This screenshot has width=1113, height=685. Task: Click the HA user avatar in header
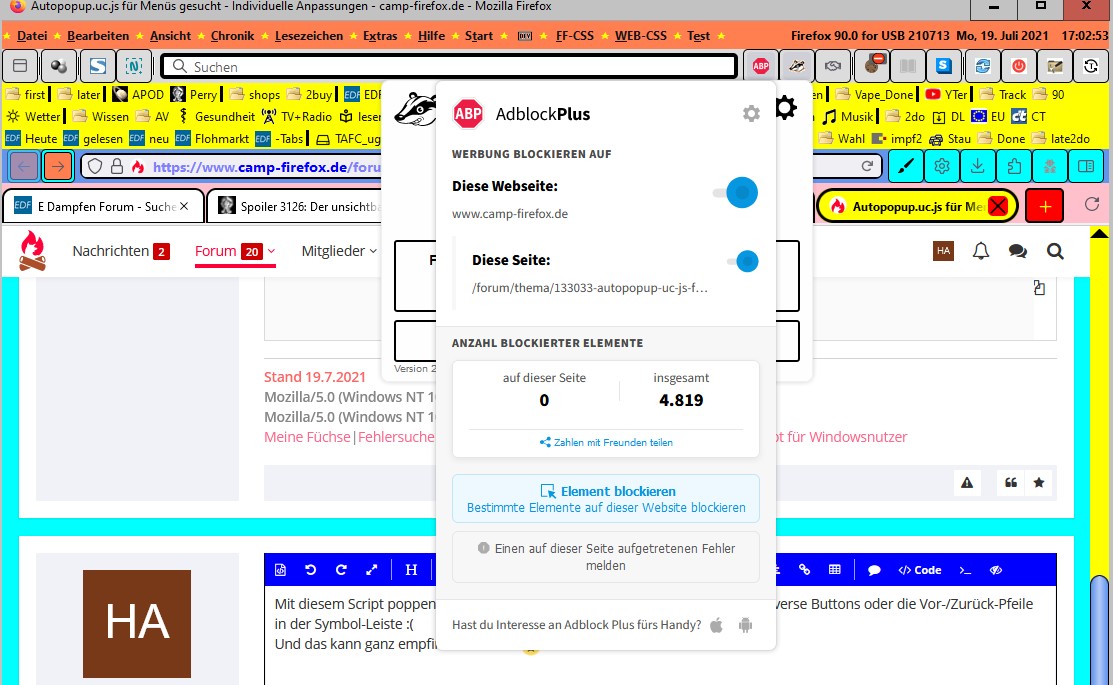point(943,251)
